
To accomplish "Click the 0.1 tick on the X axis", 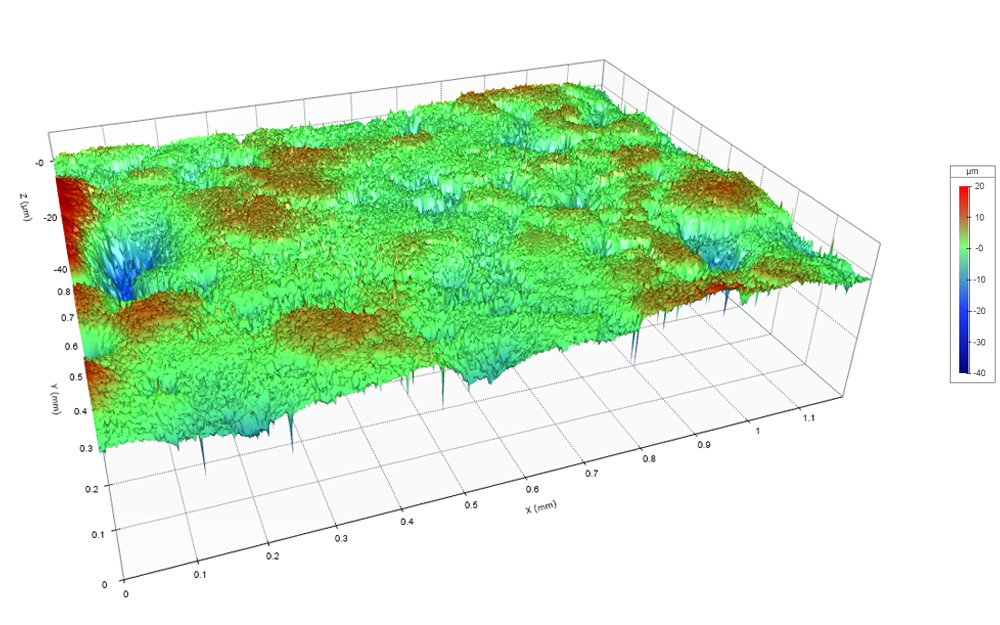I will click(200, 575).
